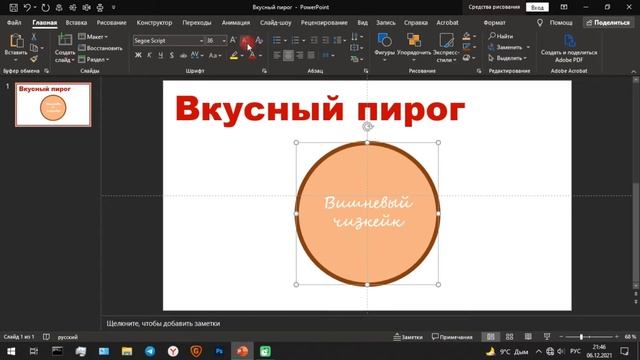Center-align the text

(x=288, y=55)
